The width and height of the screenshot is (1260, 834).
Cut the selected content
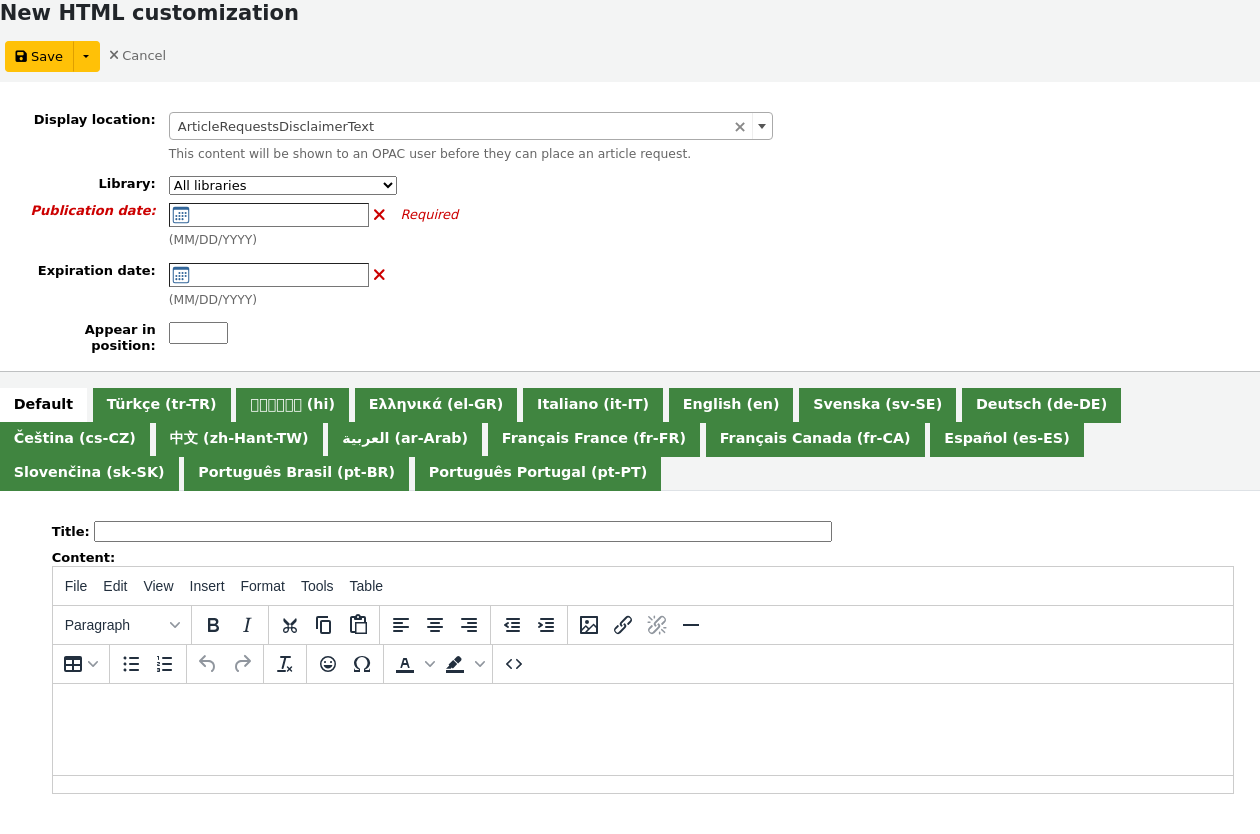(x=289, y=624)
